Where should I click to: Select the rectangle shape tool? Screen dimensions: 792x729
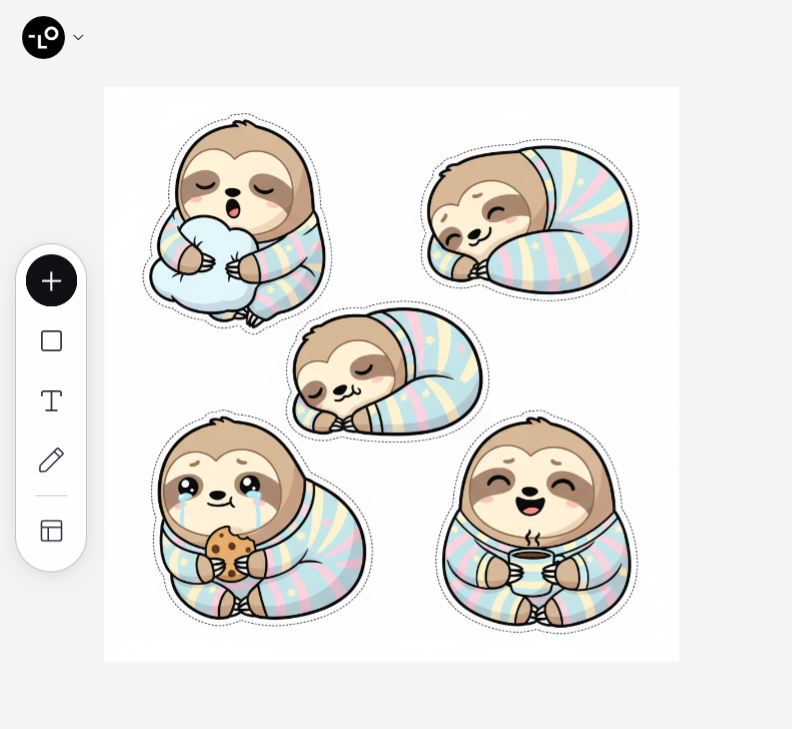click(x=51, y=341)
